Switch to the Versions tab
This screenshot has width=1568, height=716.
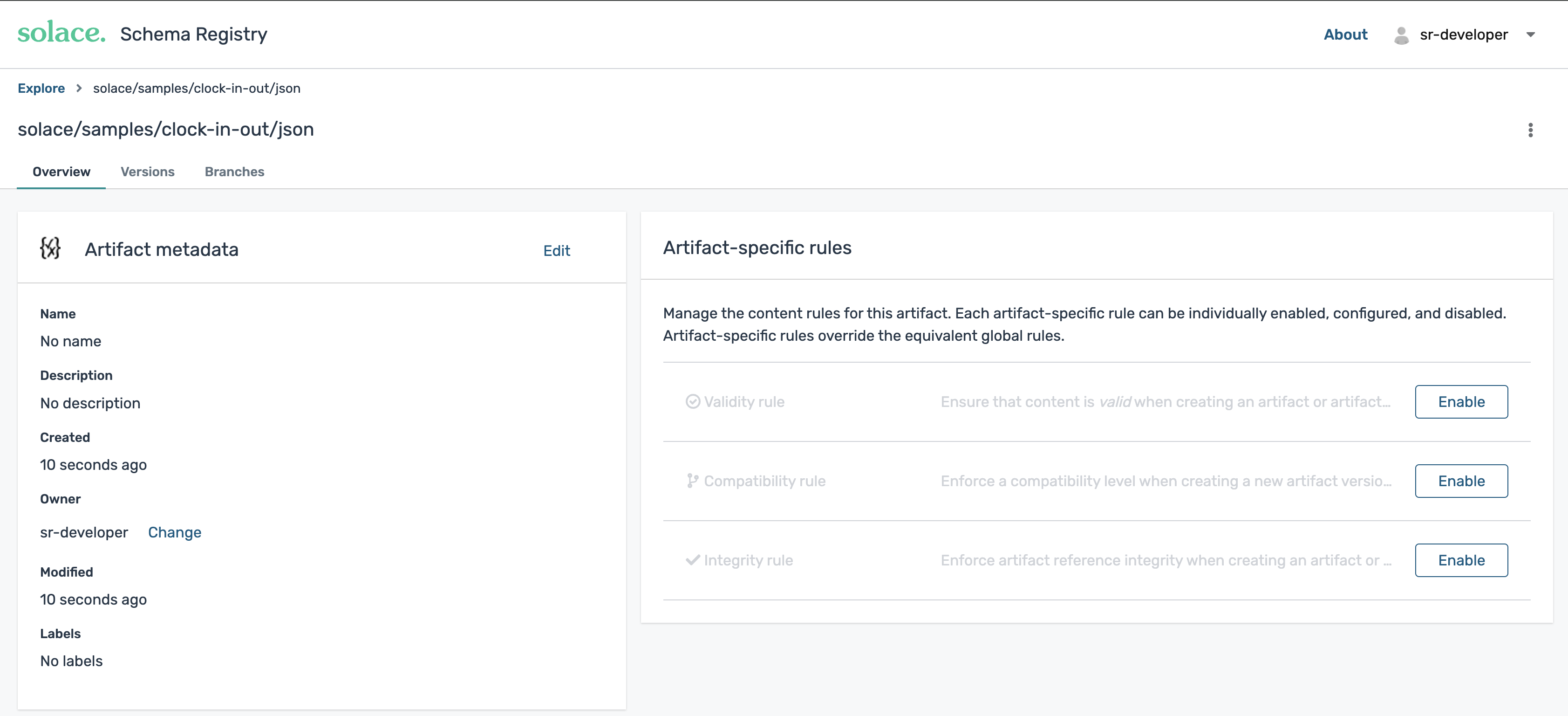(147, 172)
